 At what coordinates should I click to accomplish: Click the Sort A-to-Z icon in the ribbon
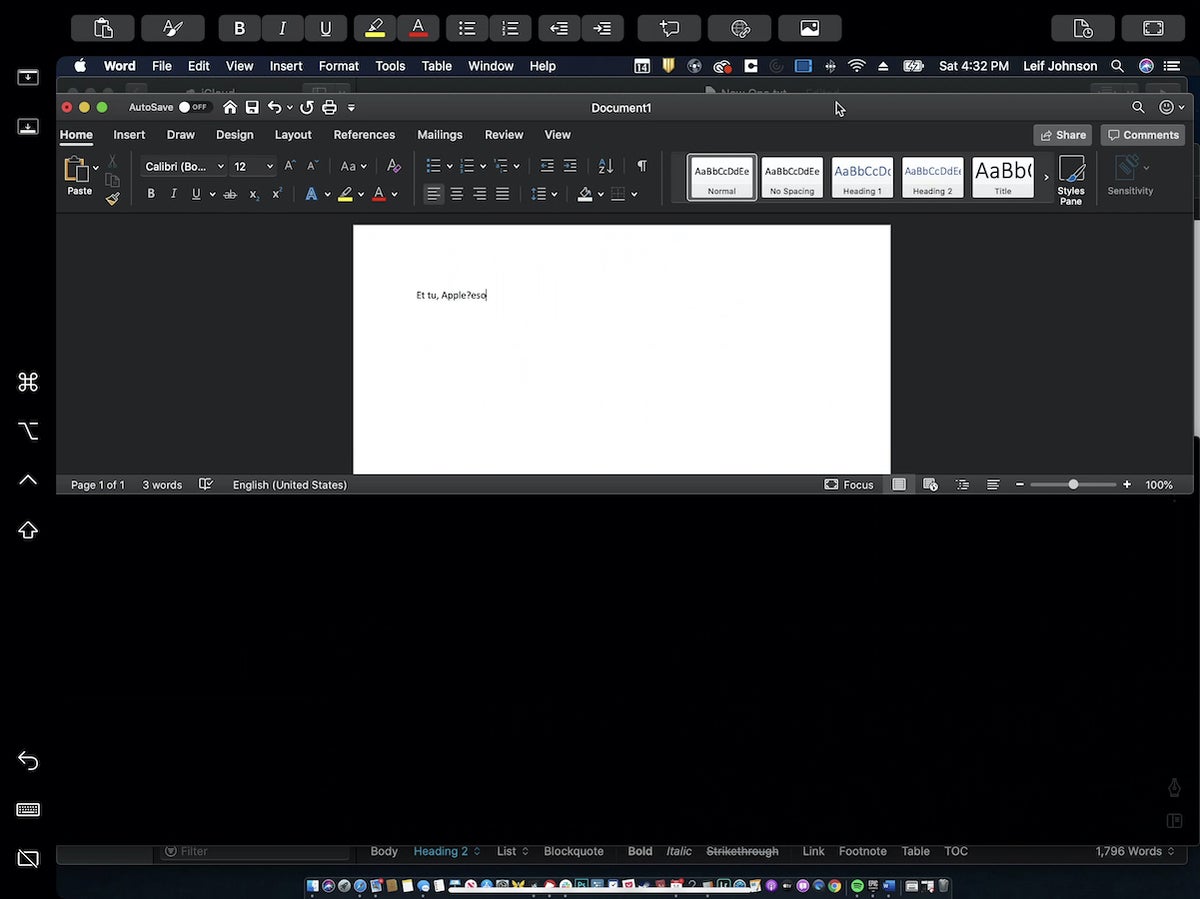(x=606, y=166)
